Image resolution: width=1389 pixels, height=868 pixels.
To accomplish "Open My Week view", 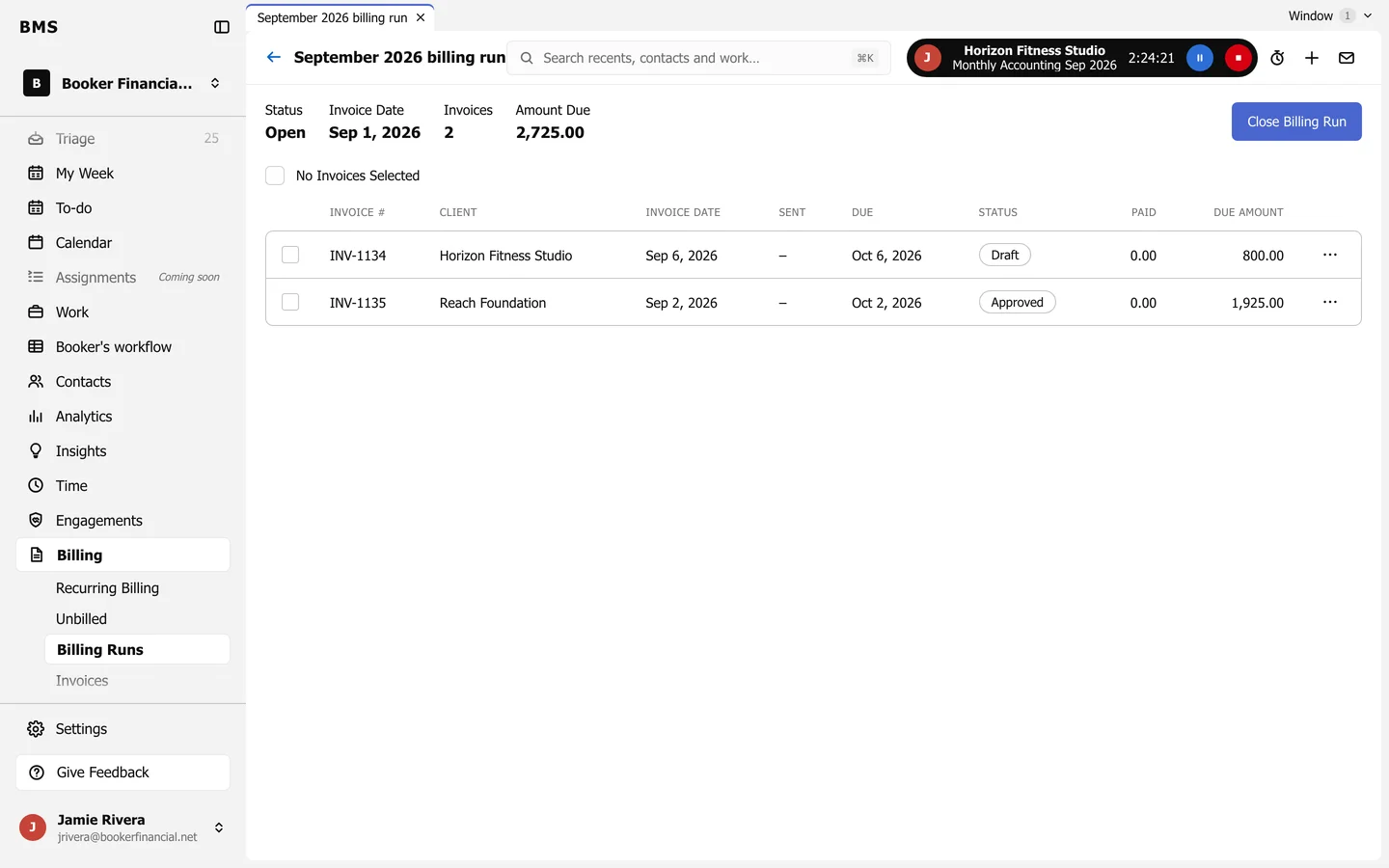I will tap(123, 174).
